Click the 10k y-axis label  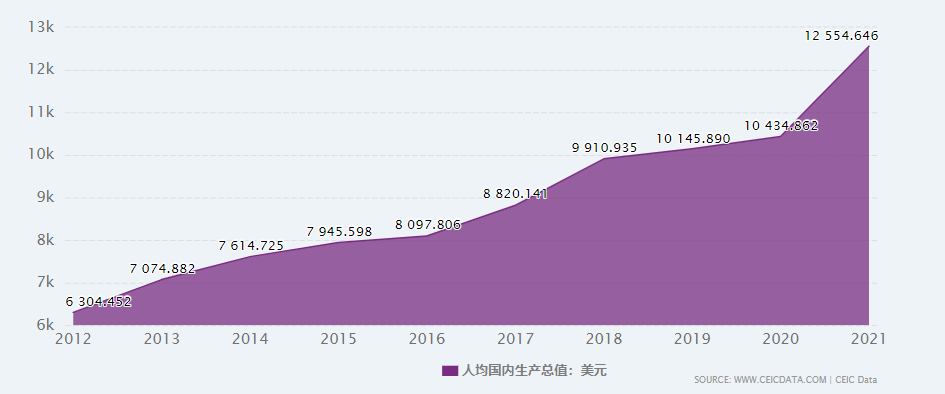coord(42,155)
